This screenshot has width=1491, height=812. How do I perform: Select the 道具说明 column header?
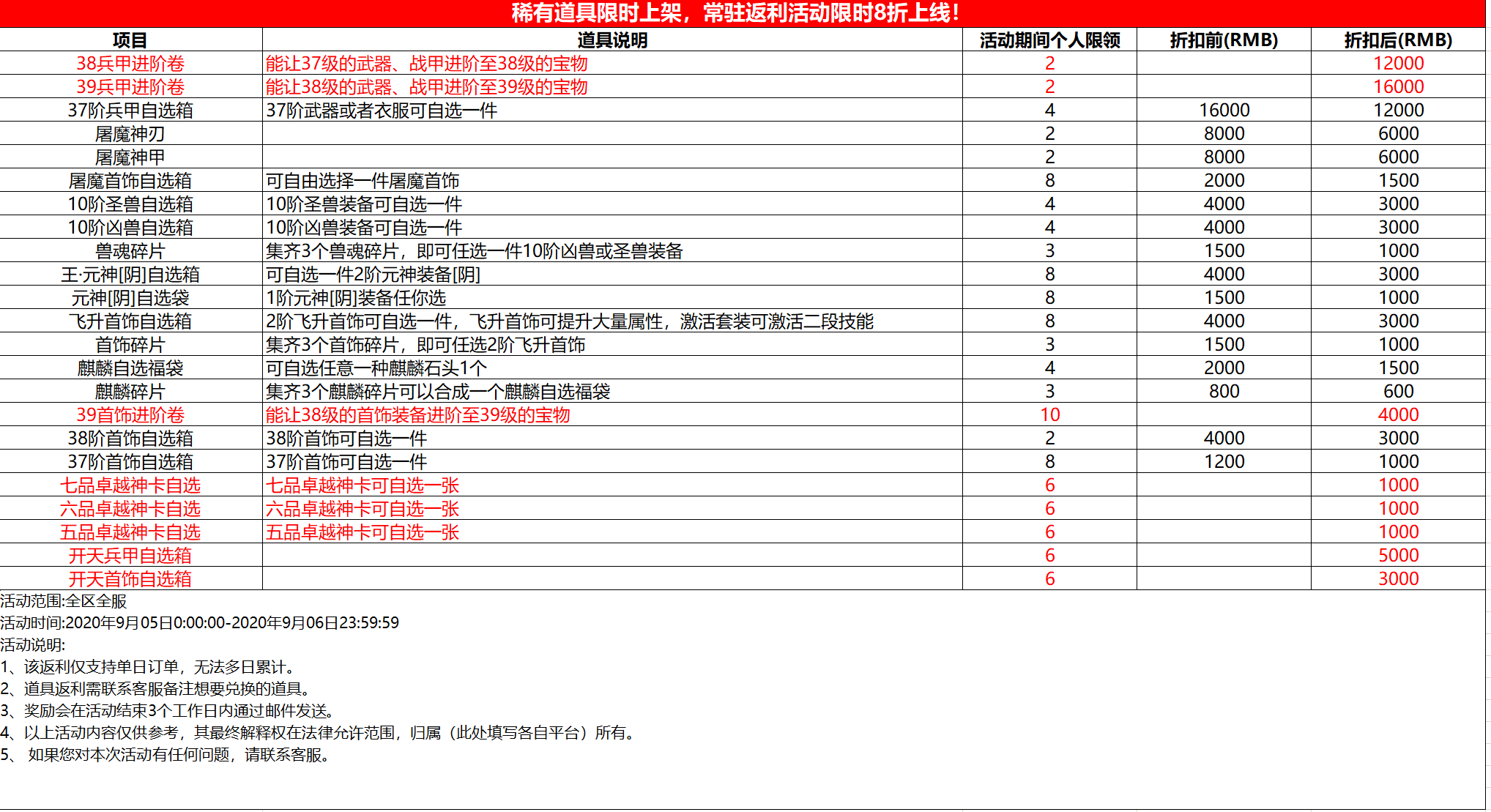[x=612, y=40]
